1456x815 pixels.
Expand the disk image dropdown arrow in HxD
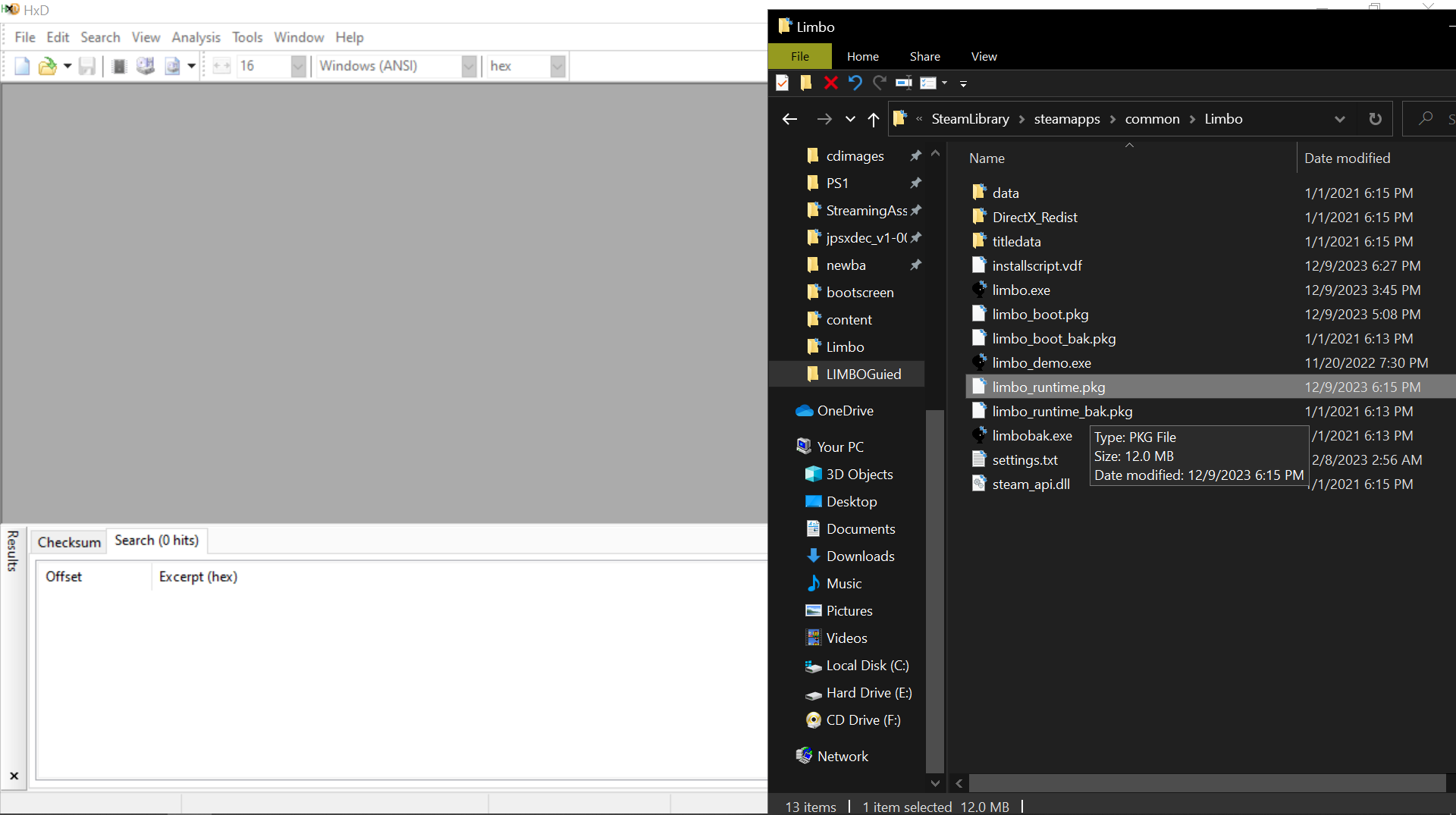coord(192,66)
